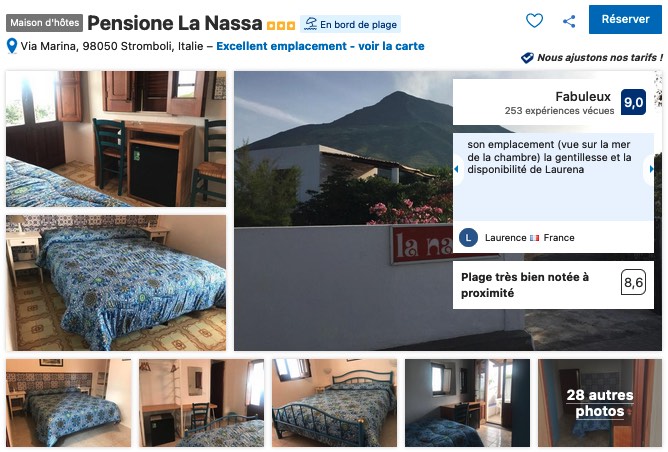The height and width of the screenshot is (452, 668).
Task: Click Laurence's reviewer avatar
Action: pos(468,238)
